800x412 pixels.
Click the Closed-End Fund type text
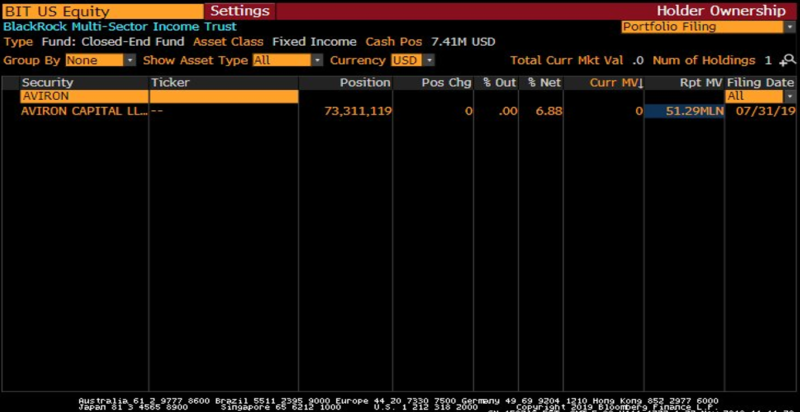[133, 42]
